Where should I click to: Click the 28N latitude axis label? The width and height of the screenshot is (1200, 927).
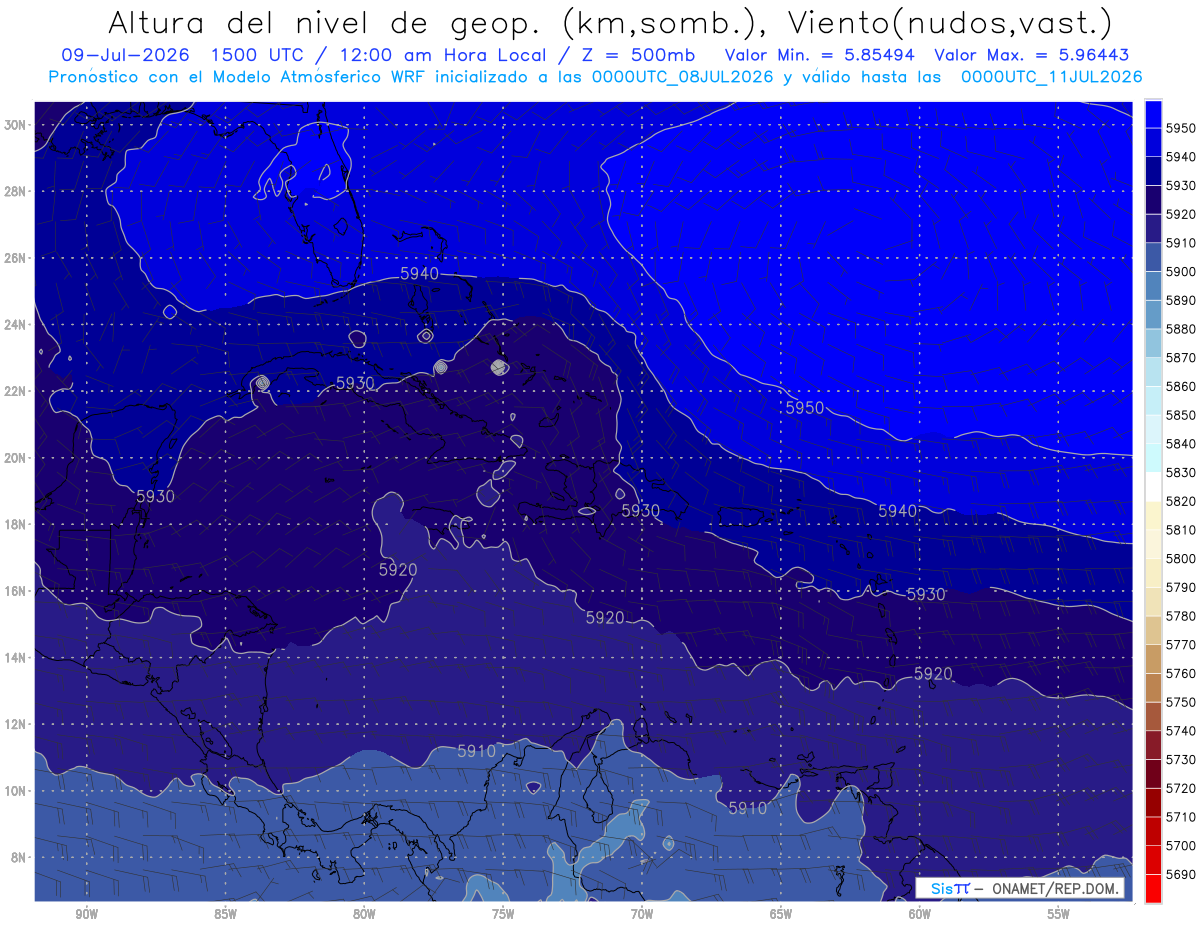click(15, 191)
